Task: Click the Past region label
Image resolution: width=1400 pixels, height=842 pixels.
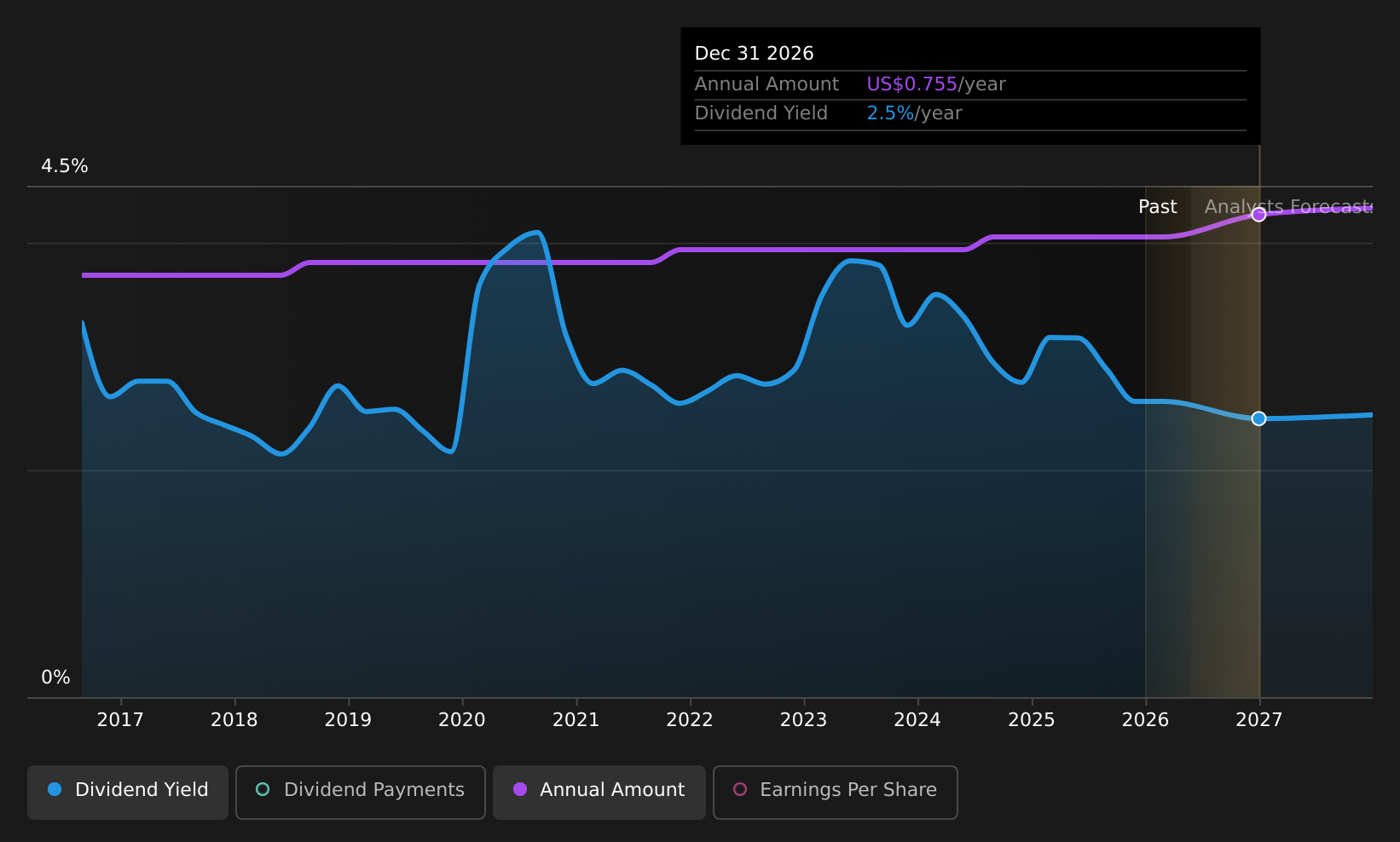Action: [x=1158, y=207]
